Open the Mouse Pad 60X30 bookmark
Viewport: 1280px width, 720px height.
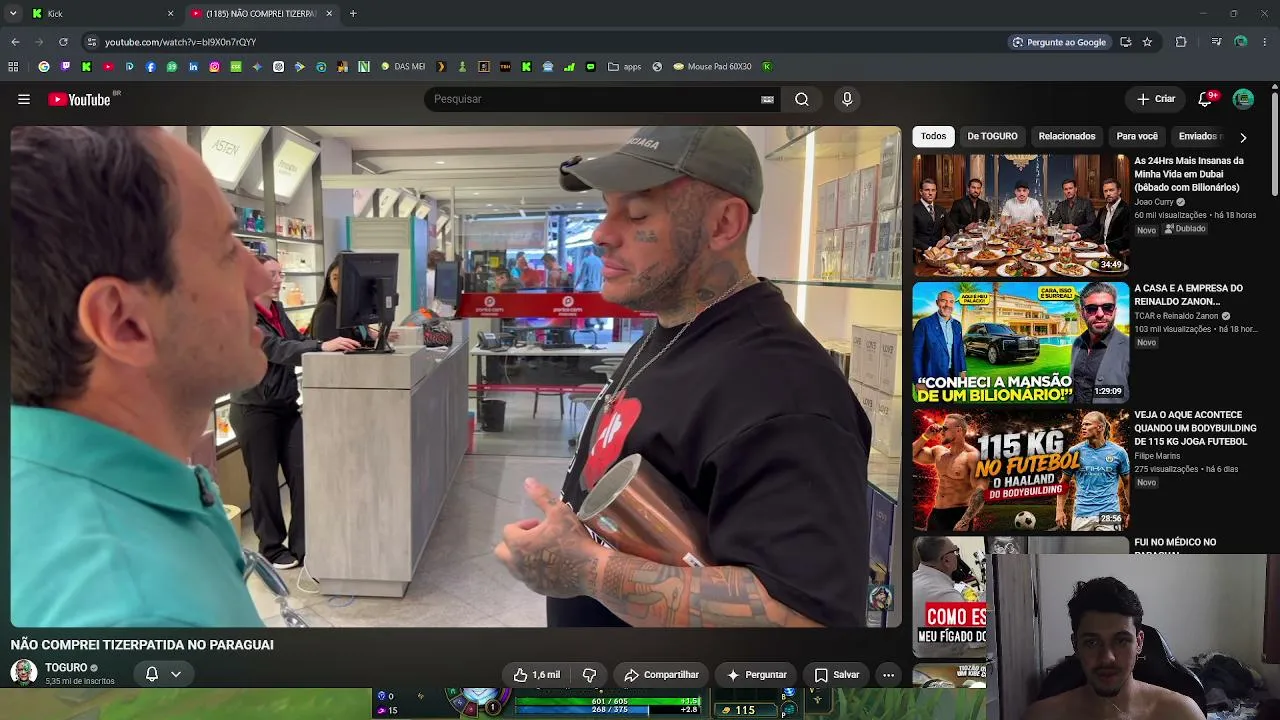(x=712, y=67)
